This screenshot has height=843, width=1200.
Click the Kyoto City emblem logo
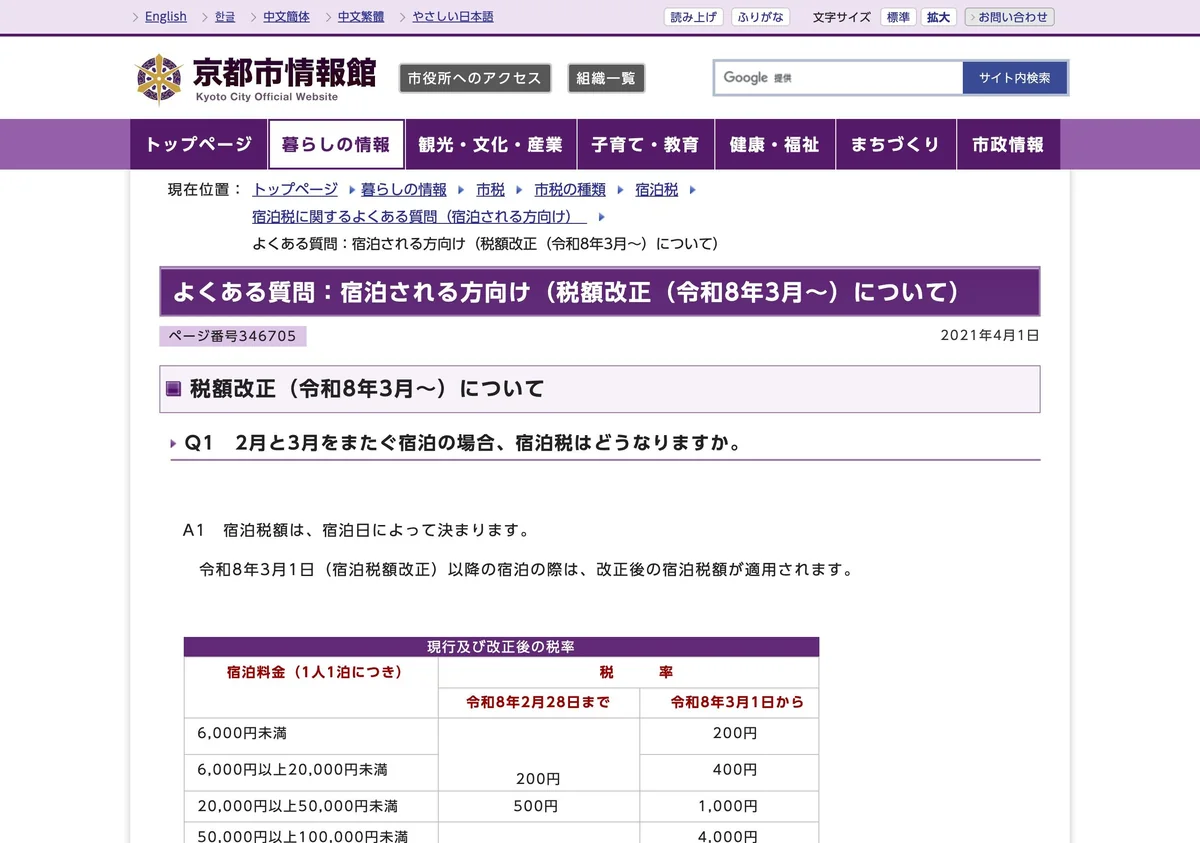[159, 79]
